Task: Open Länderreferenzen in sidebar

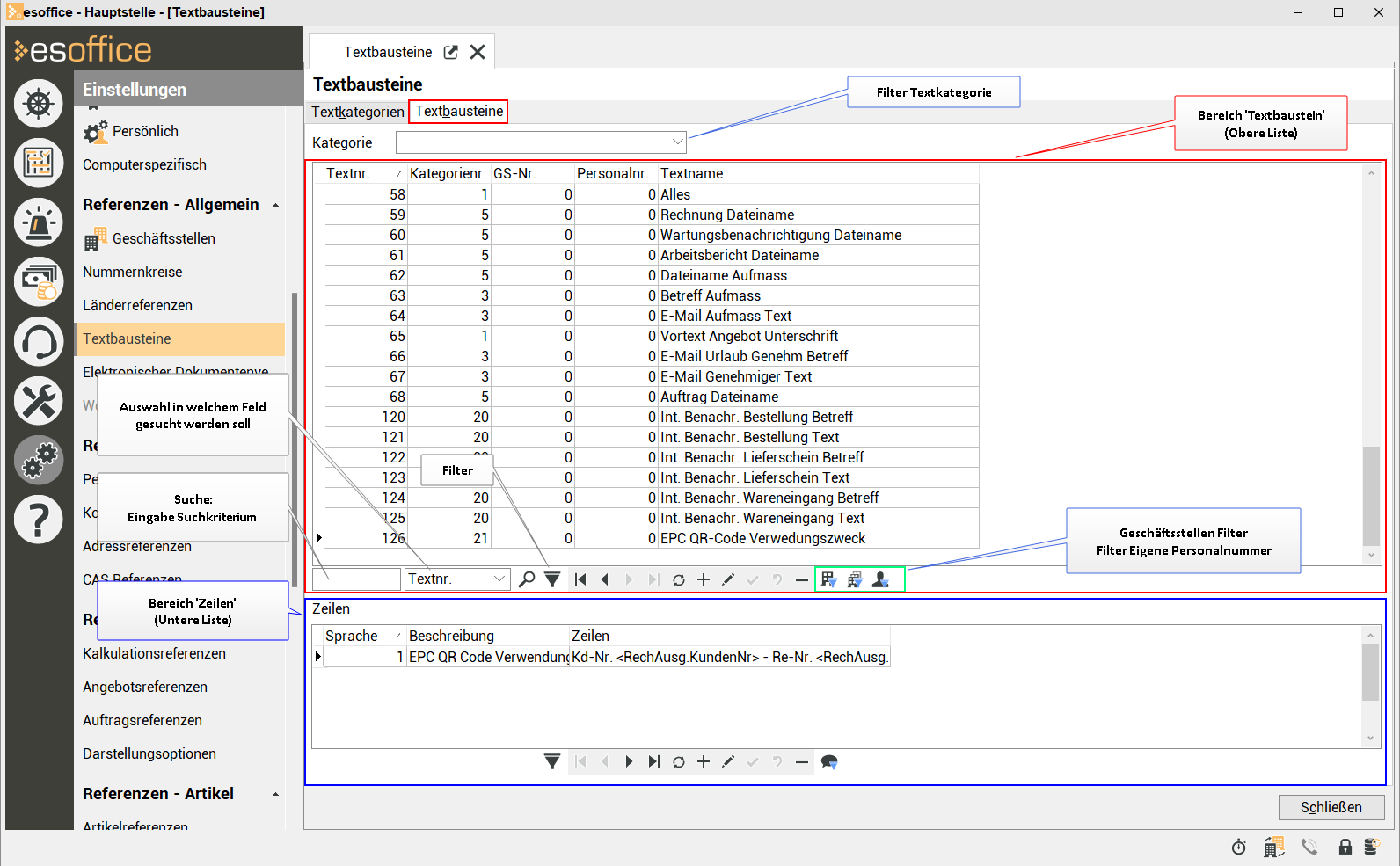Action: click(137, 305)
